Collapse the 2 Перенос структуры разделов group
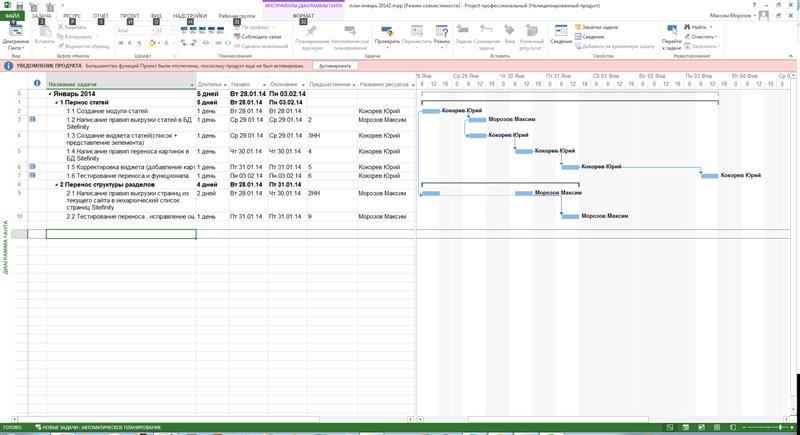The height and width of the screenshot is (435, 800). tap(56, 184)
